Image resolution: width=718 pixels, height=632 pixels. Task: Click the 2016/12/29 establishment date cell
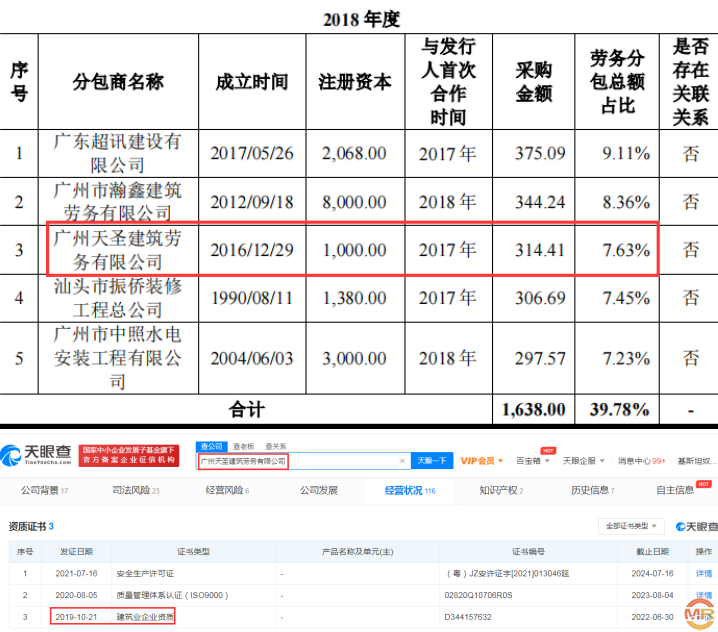(252, 250)
